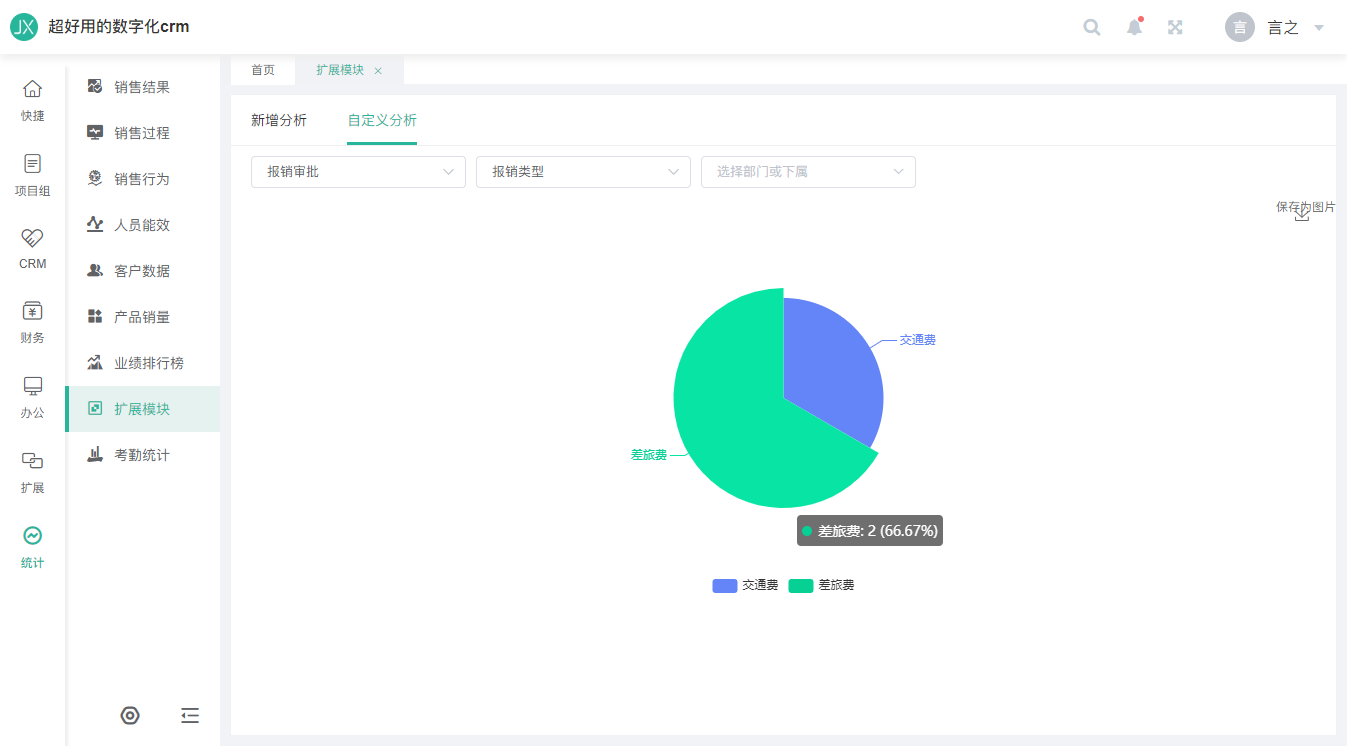The image size is (1347, 746).
Task: Click the 人员能效 icon
Action: 95,224
